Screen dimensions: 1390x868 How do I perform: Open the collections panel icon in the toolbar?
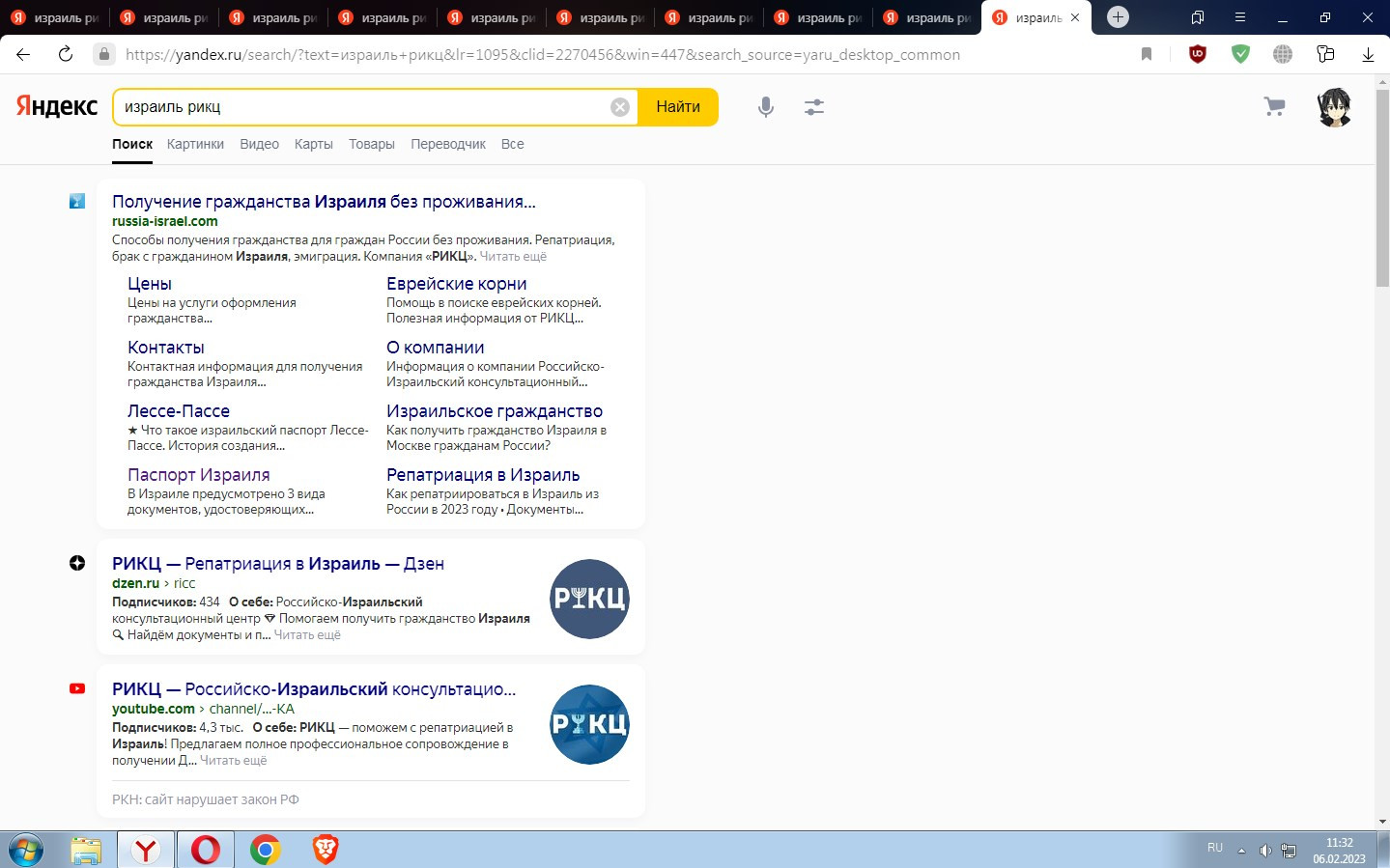pyautogui.click(x=1325, y=54)
